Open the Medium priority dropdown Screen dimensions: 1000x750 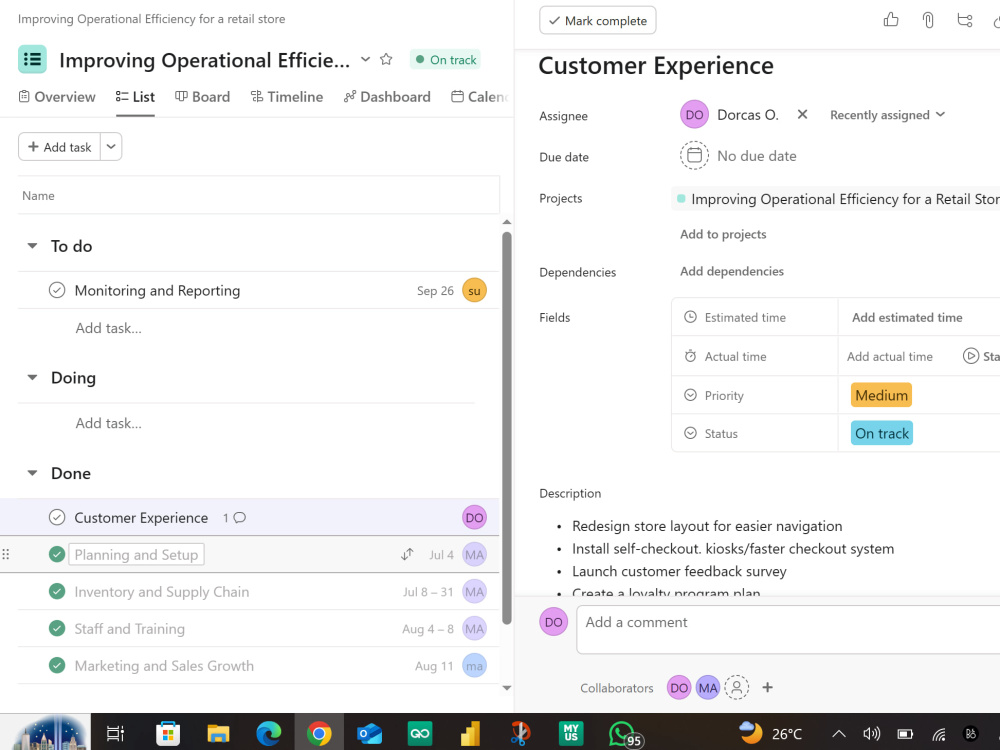tap(881, 395)
